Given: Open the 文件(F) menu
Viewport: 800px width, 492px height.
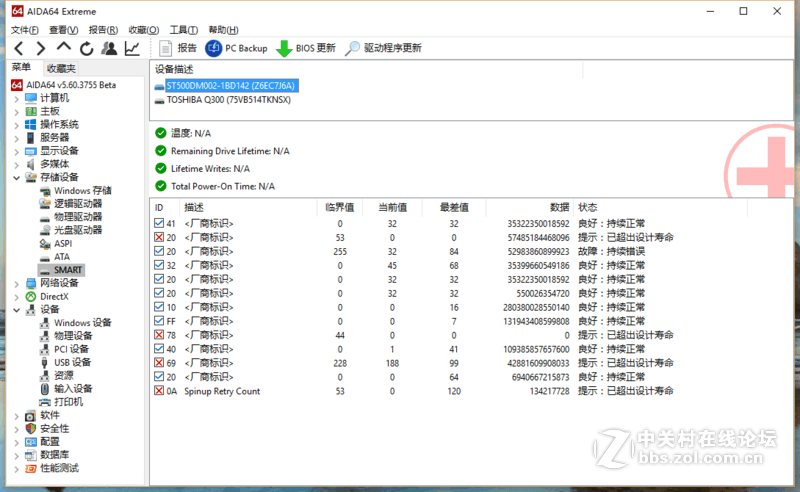Looking at the screenshot, I should (24, 30).
